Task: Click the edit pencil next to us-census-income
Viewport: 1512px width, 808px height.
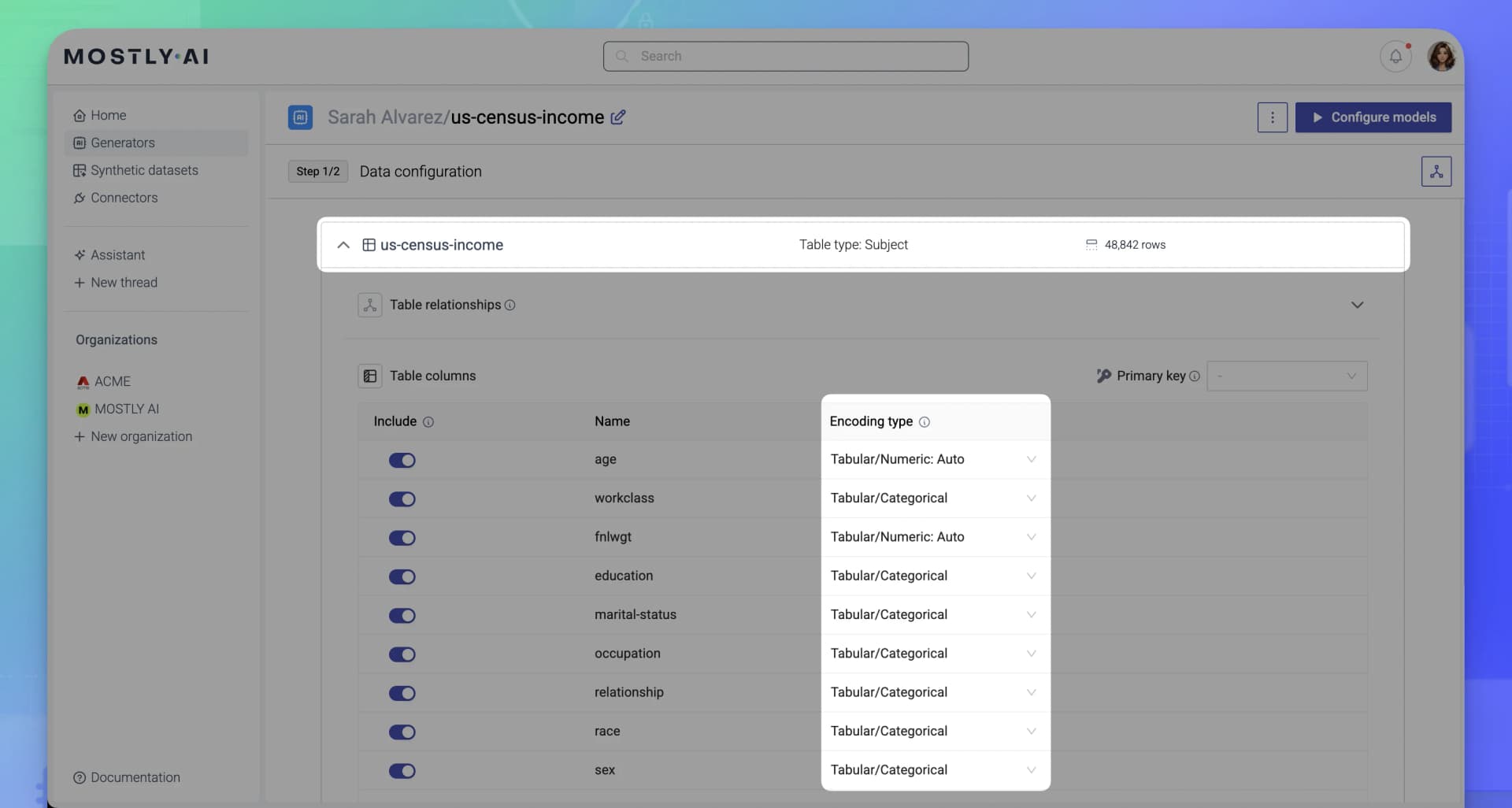Action: 618,117
